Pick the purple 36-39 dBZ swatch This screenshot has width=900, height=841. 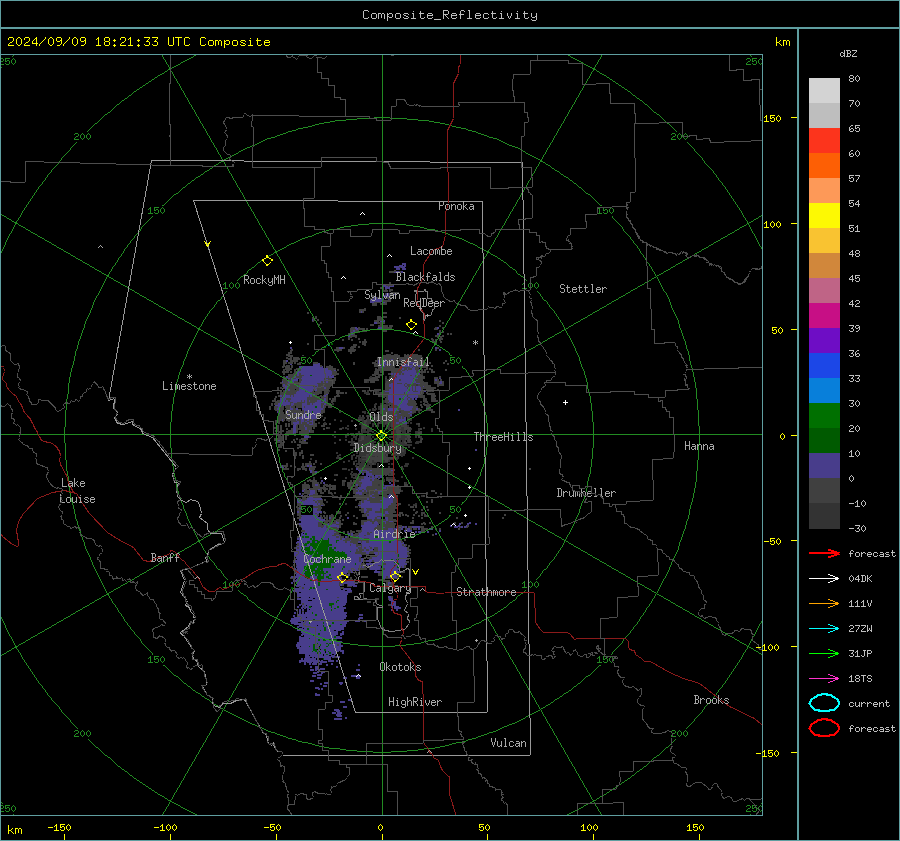(x=824, y=341)
